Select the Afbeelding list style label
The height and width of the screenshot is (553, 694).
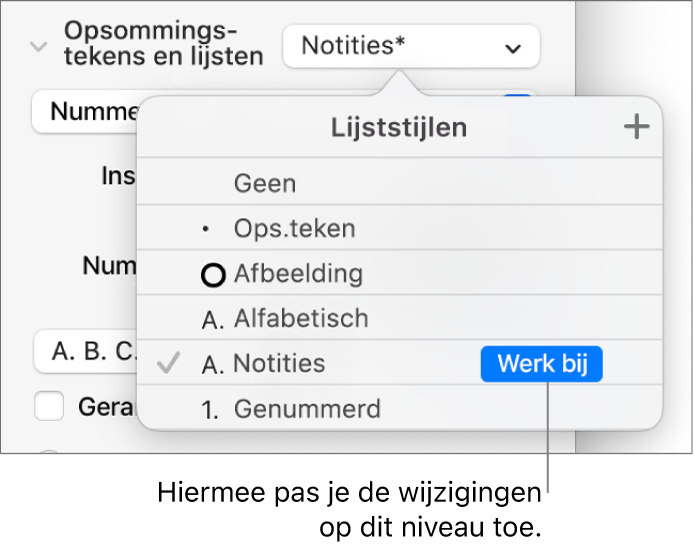pyautogui.click(x=298, y=275)
